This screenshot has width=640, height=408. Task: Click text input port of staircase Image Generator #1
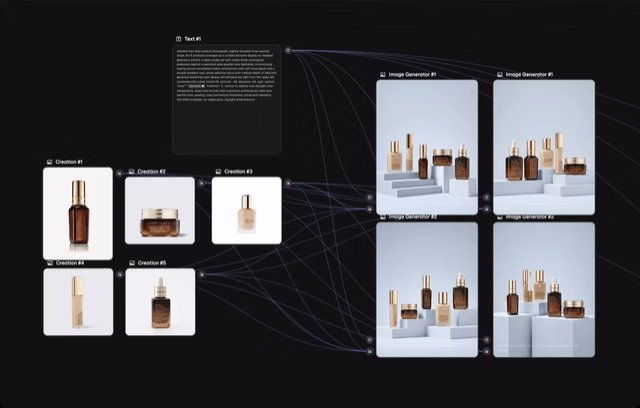point(369,197)
